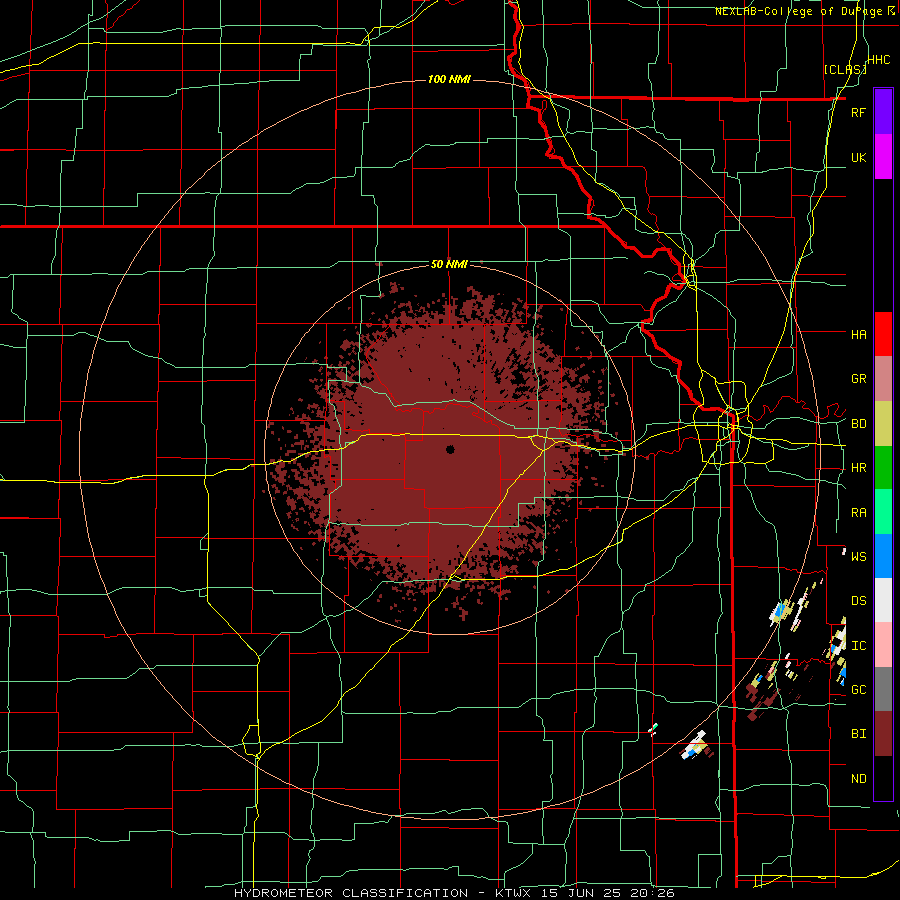The image size is (900, 900).
Task: Click the DS legend label
Action: point(858,601)
